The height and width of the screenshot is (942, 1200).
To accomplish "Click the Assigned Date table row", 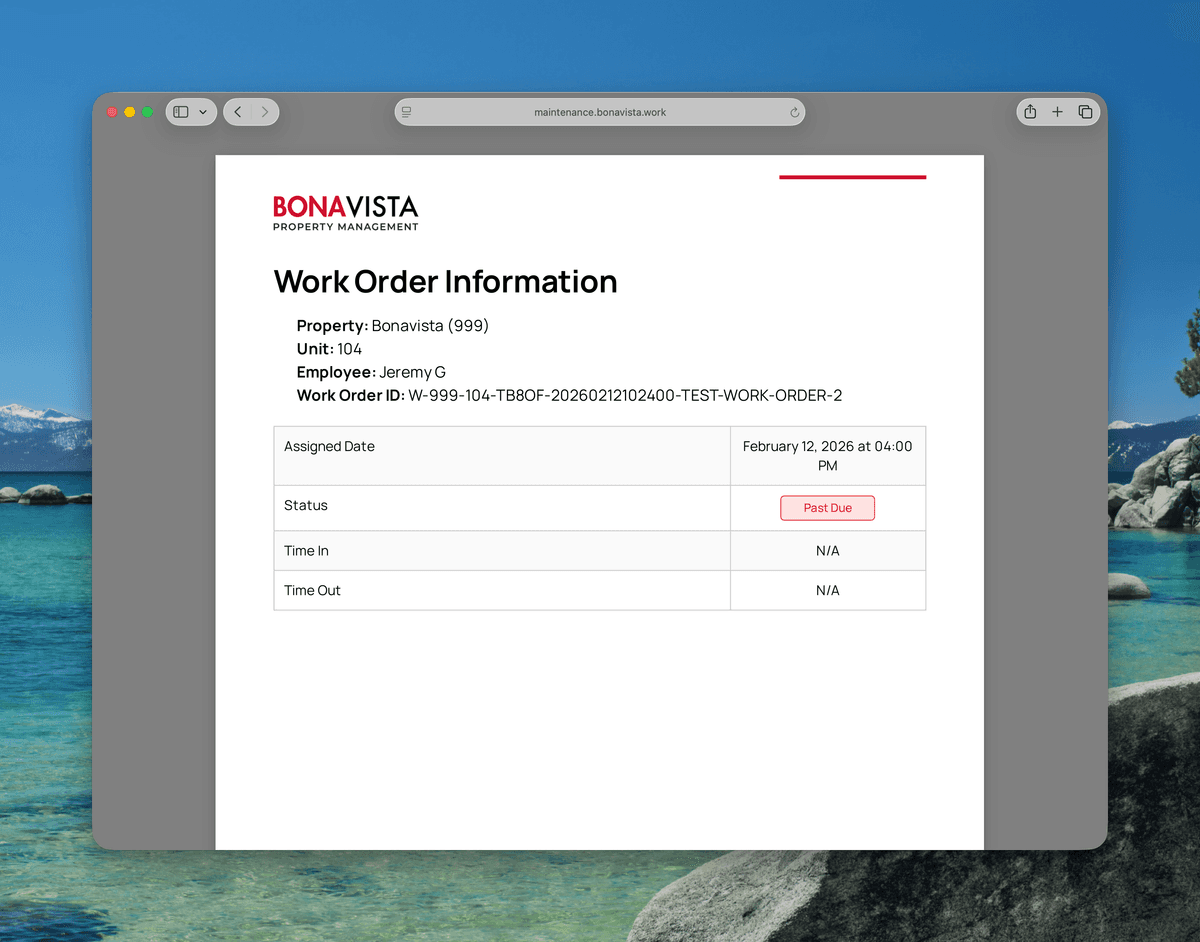I will [x=500, y=455].
